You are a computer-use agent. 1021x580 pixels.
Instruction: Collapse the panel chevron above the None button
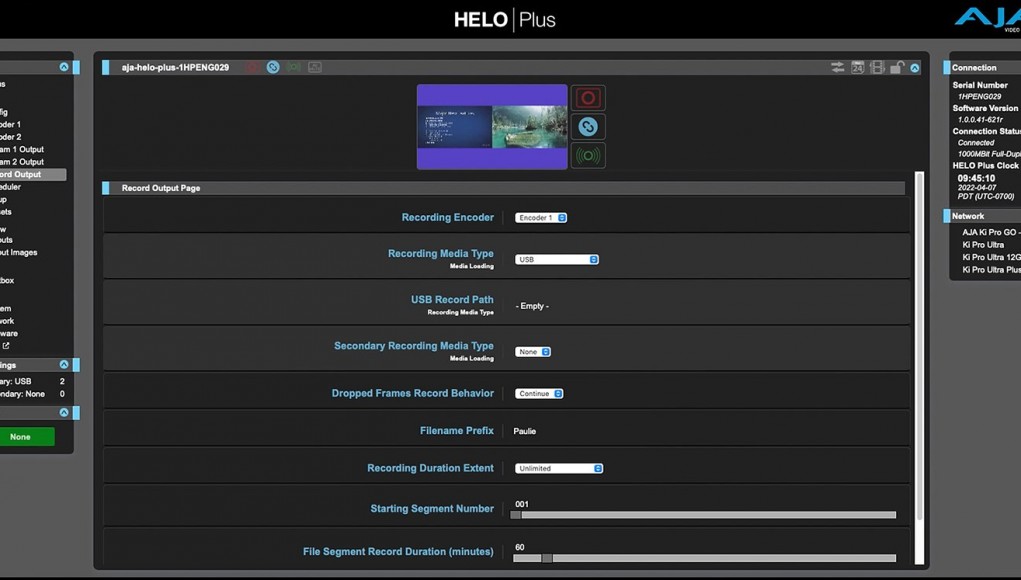[x=64, y=412]
